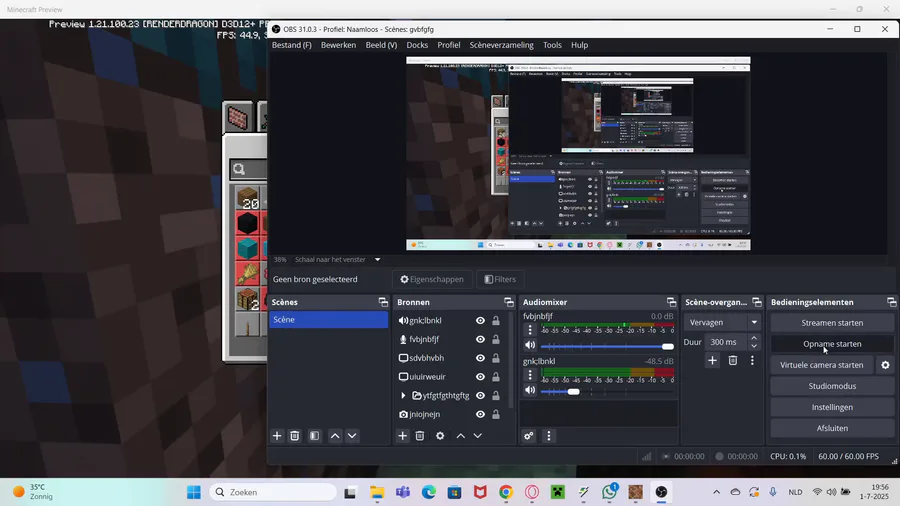This screenshot has width=900, height=506.
Task: Open File Explorer from the taskbar
Action: coord(377,492)
